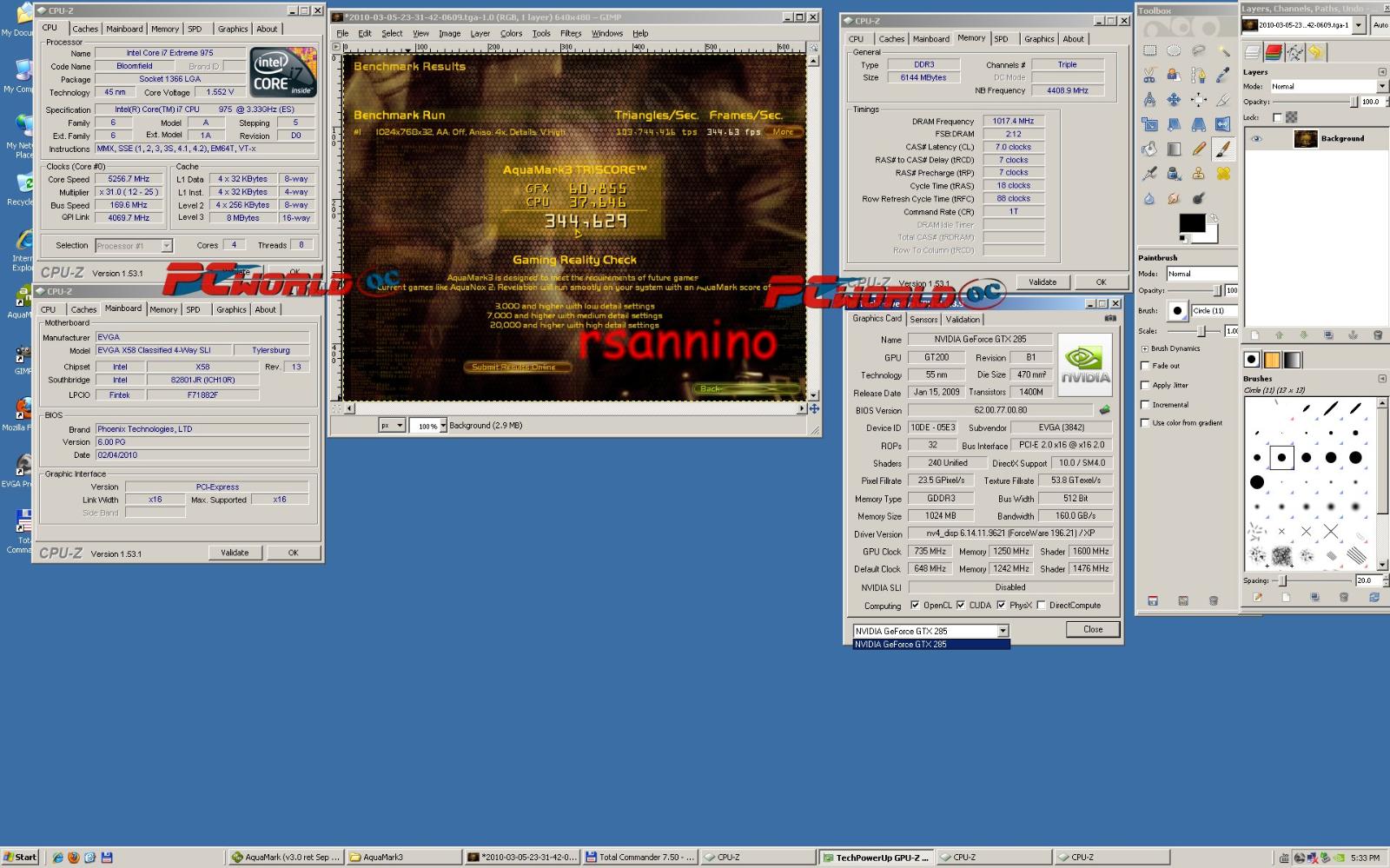Select the Pencil tool
Screen dimensions: 1390x868
click(1198, 149)
